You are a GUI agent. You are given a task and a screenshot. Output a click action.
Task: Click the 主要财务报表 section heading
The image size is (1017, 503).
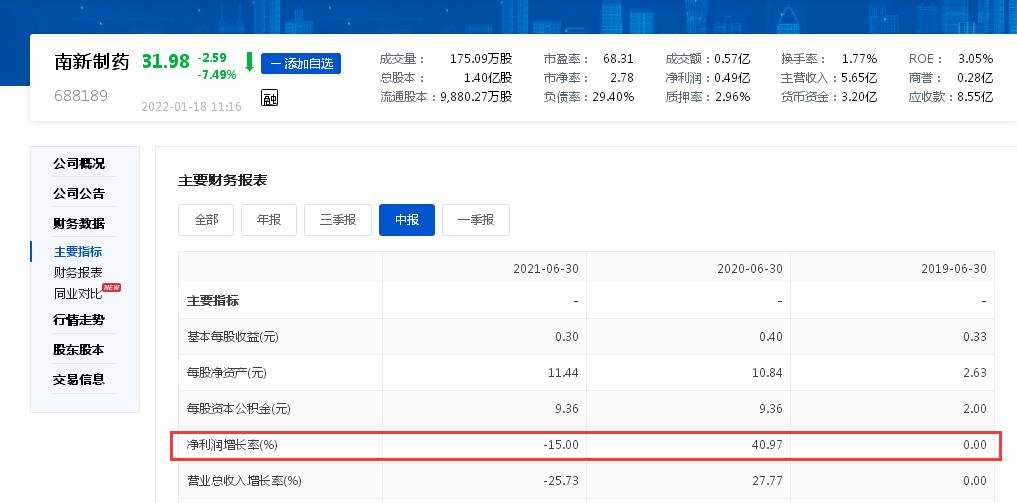(x=222, y=181)
